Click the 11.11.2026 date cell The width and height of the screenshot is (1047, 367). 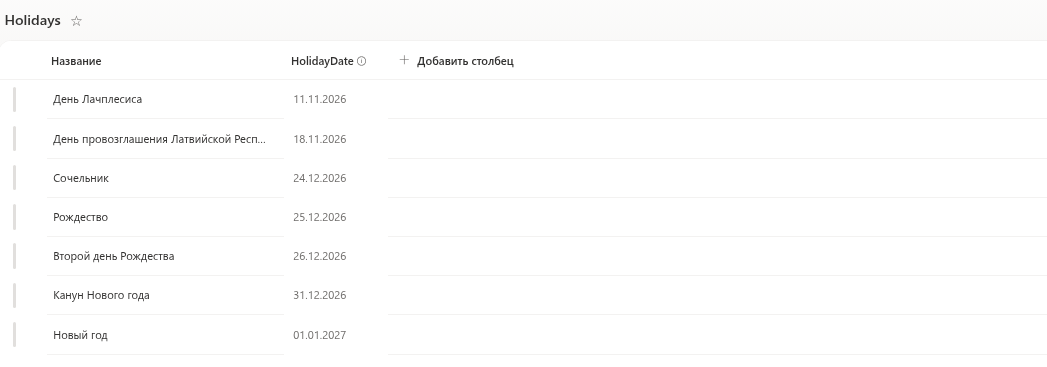(319, 99)
